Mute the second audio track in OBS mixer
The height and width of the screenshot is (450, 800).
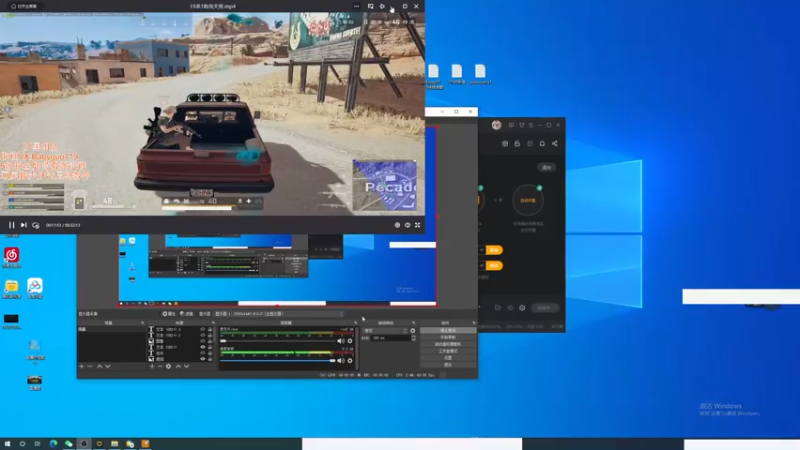point(341,361)
